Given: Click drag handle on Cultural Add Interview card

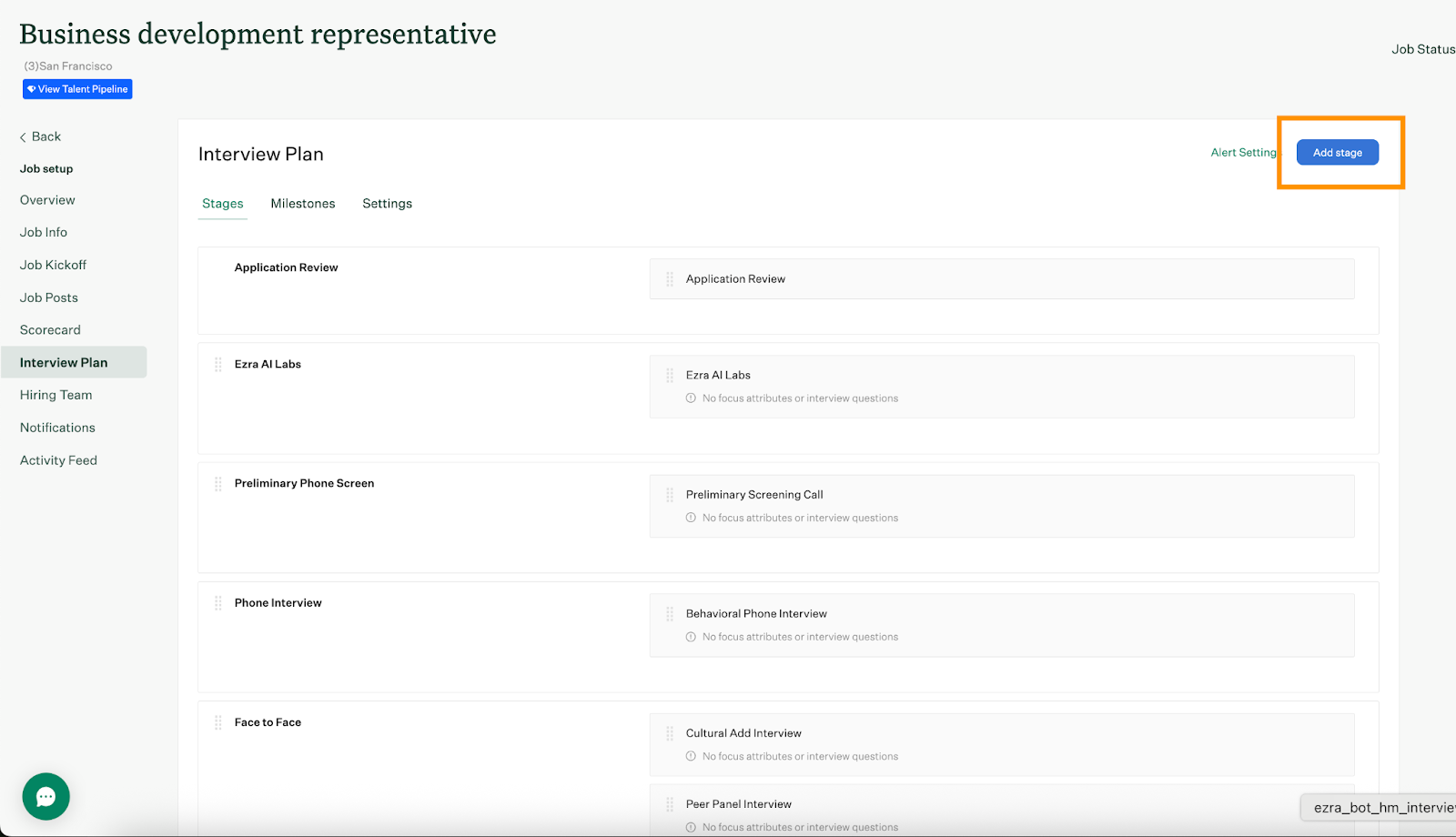Looking at the screenshot, I should [670, 733].
